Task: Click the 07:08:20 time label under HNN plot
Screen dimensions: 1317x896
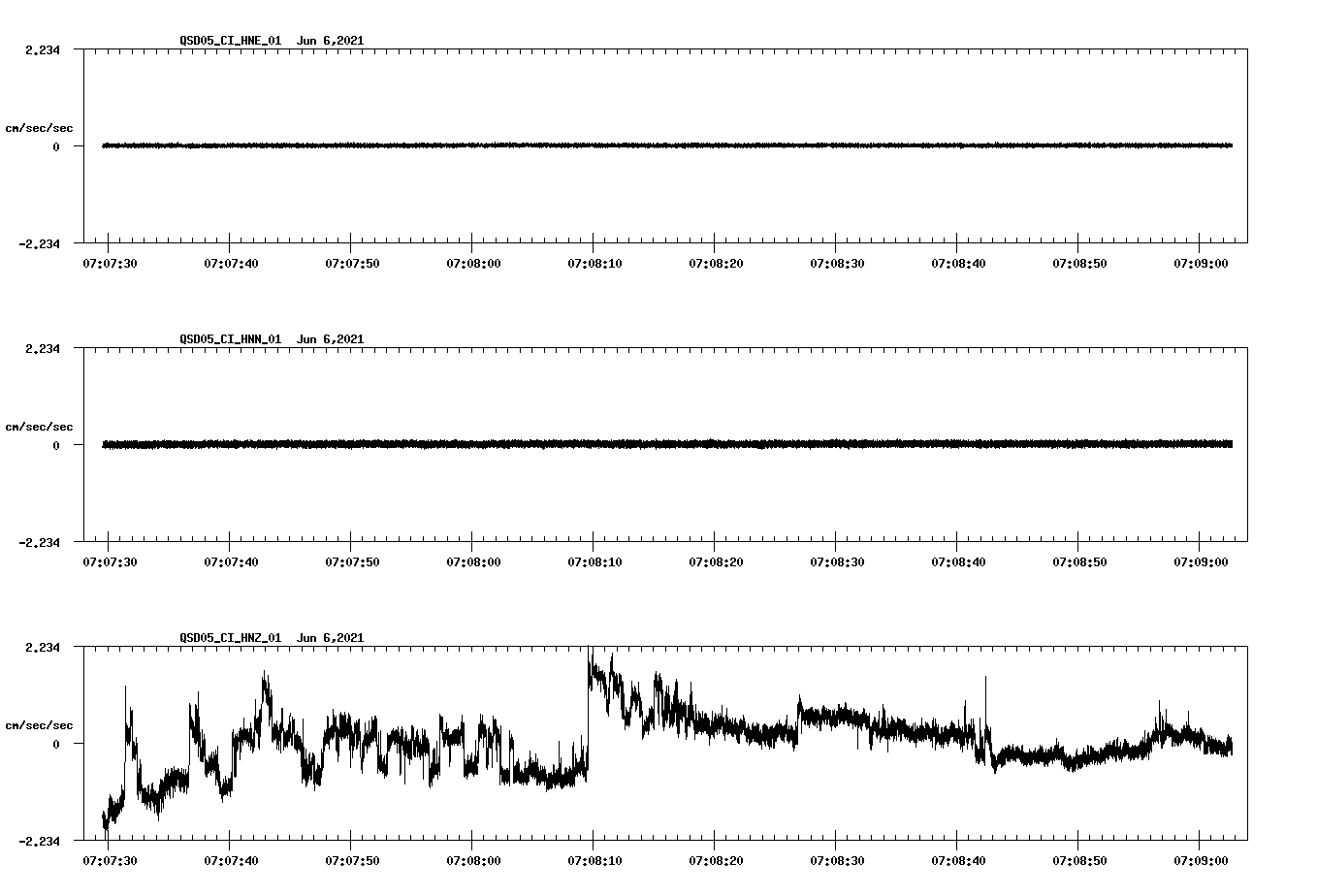Action: tap(716, 562)
